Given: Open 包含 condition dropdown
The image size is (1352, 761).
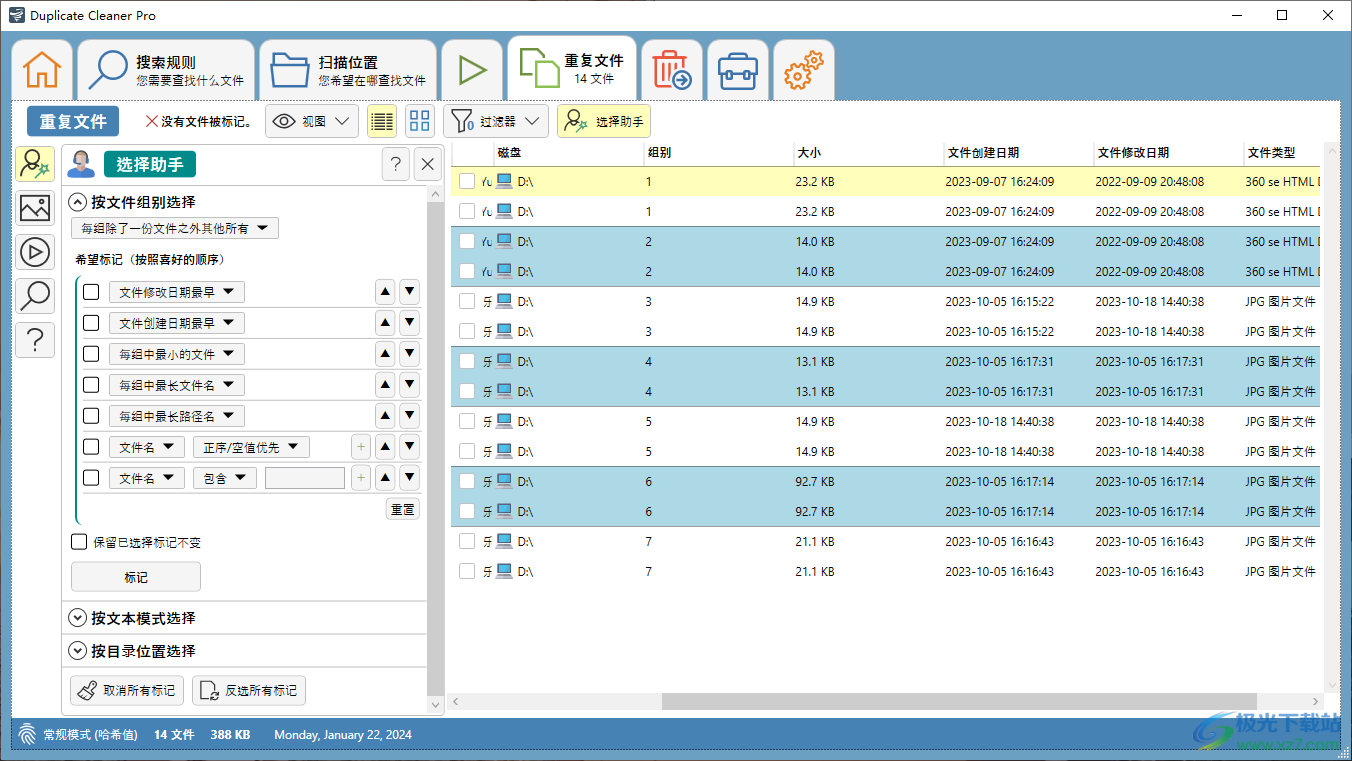Looking at the screenshot, I should 225,478.
